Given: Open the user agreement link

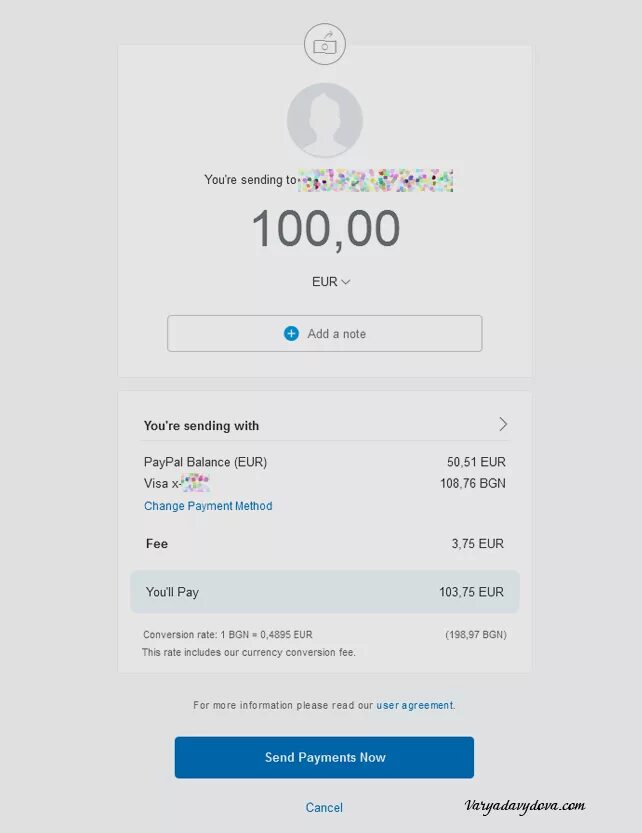Looking at the screenshot, I should 415,706.
